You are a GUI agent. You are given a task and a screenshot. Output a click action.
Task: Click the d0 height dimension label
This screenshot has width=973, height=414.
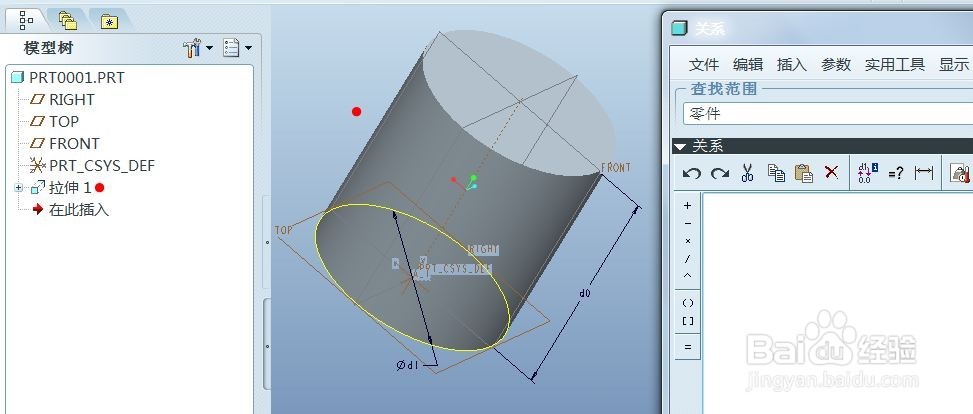point(584,293)
